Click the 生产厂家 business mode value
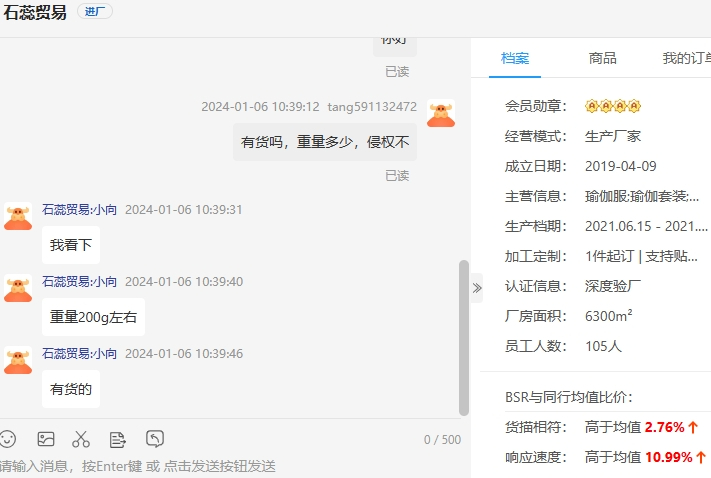This screenshot has height=478, width=711. 613,136
